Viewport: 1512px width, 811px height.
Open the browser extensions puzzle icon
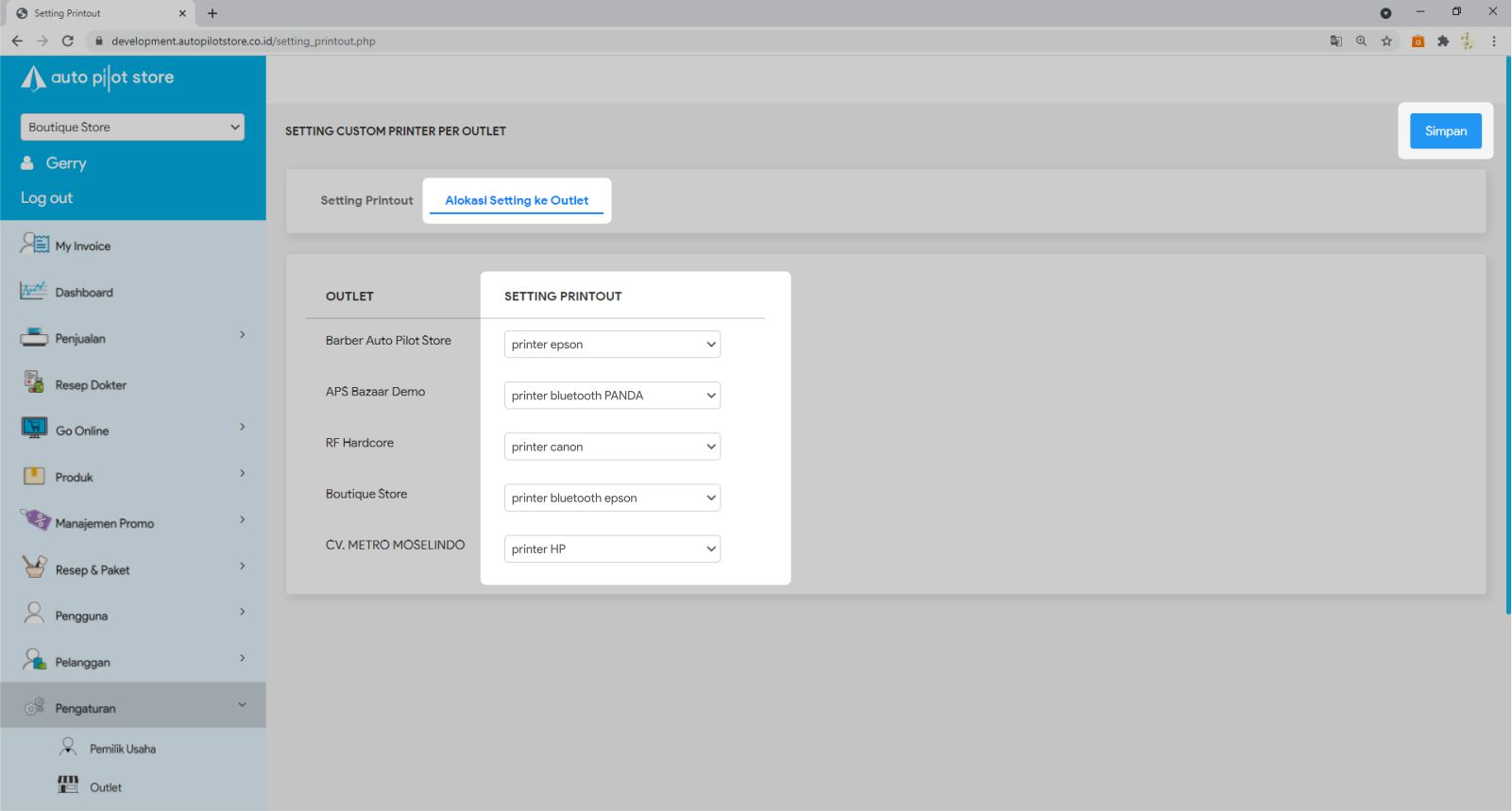click(1443, 42)
